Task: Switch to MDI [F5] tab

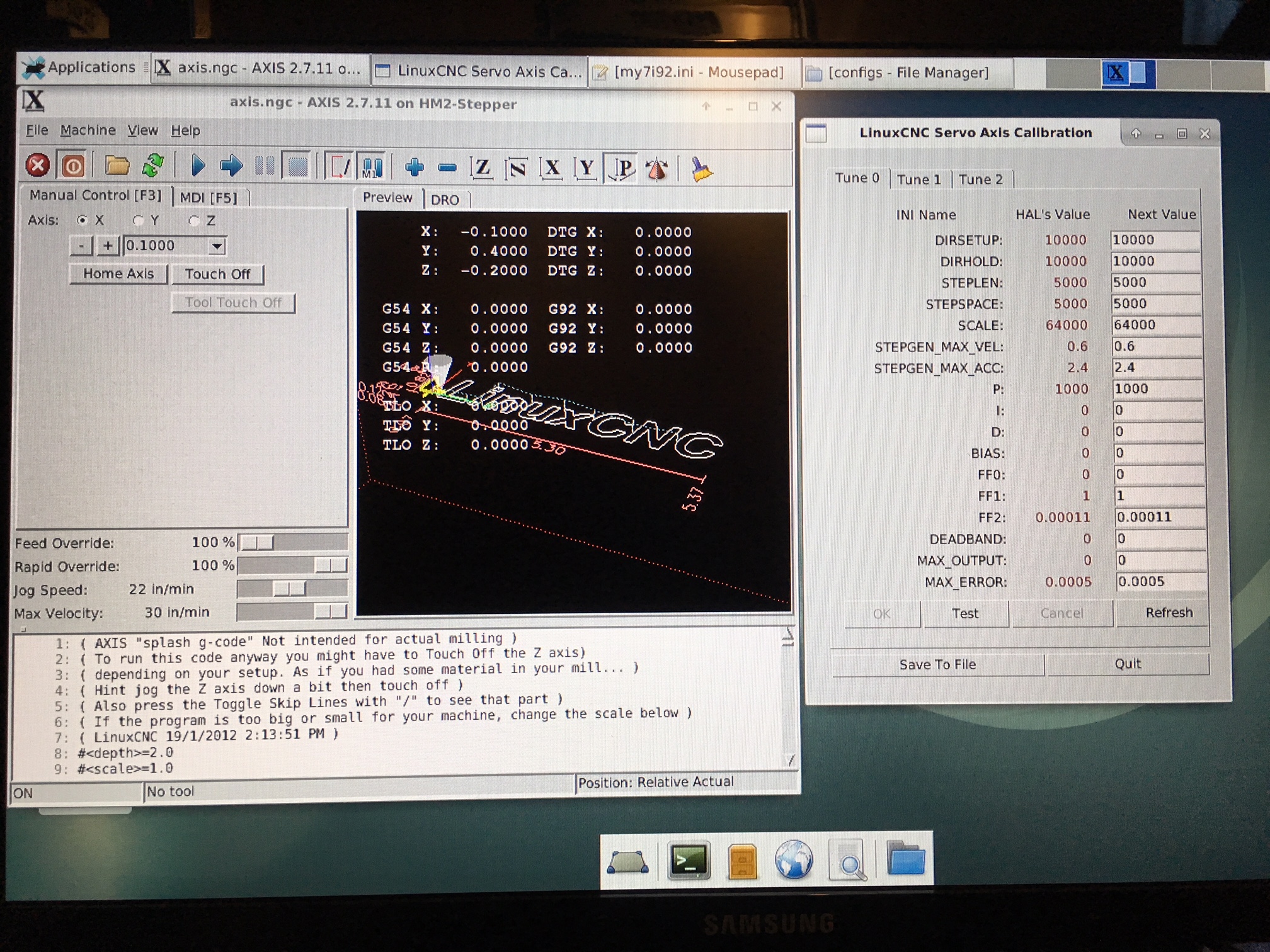Action: point(209,198)
